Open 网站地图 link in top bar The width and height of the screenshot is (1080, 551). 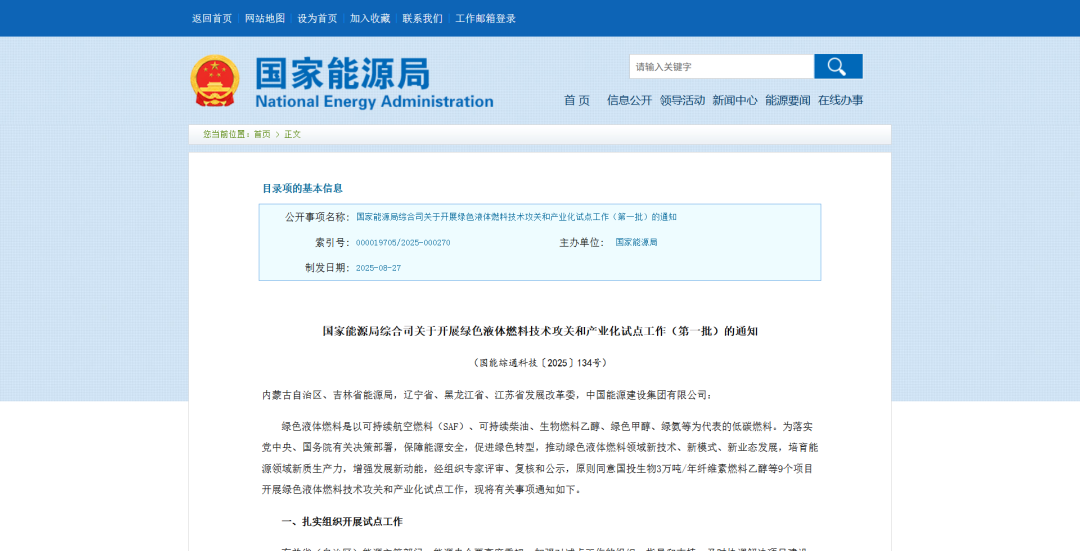point(265,19)
